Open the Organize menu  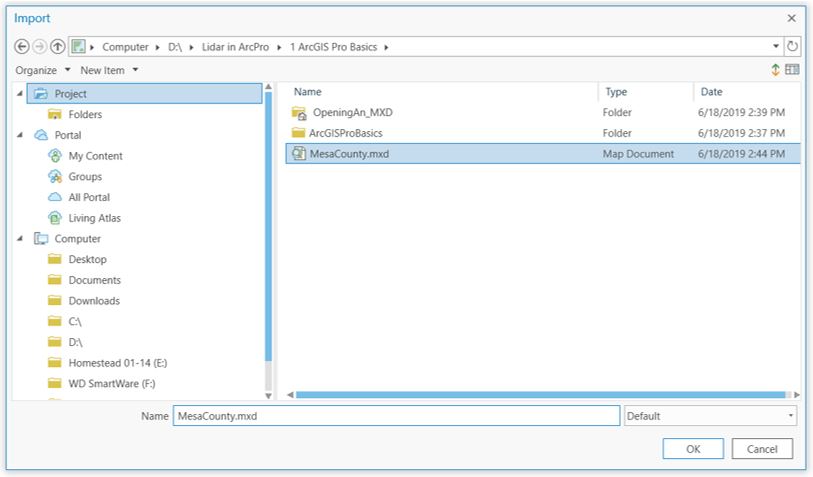43,70
